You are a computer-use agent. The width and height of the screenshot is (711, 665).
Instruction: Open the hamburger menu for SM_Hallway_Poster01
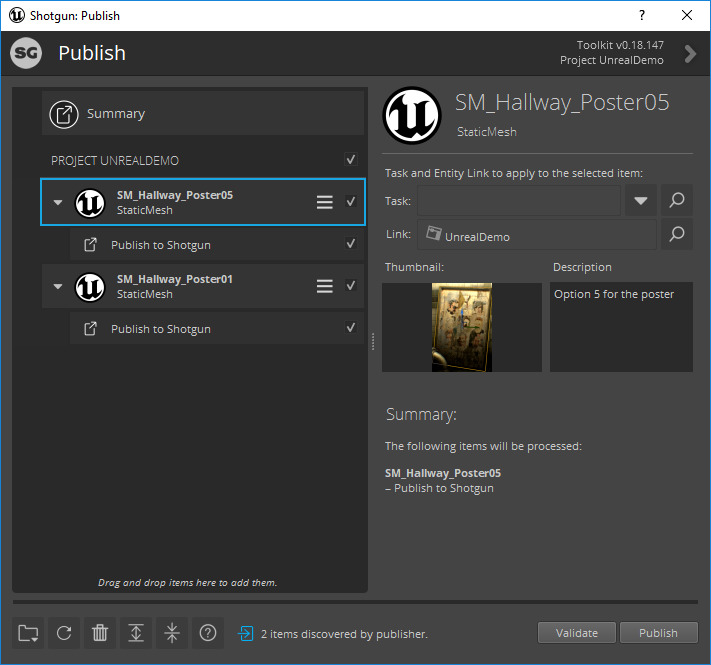click(324, 286)
